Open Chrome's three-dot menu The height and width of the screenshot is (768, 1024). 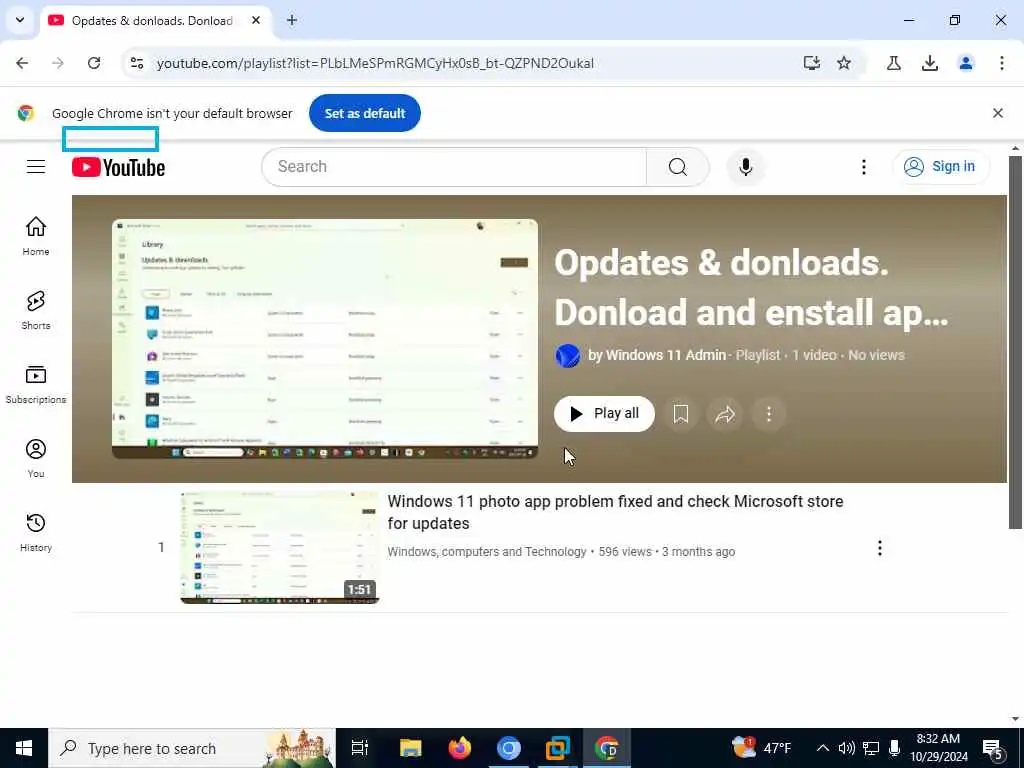click(x=1002, y=63)
